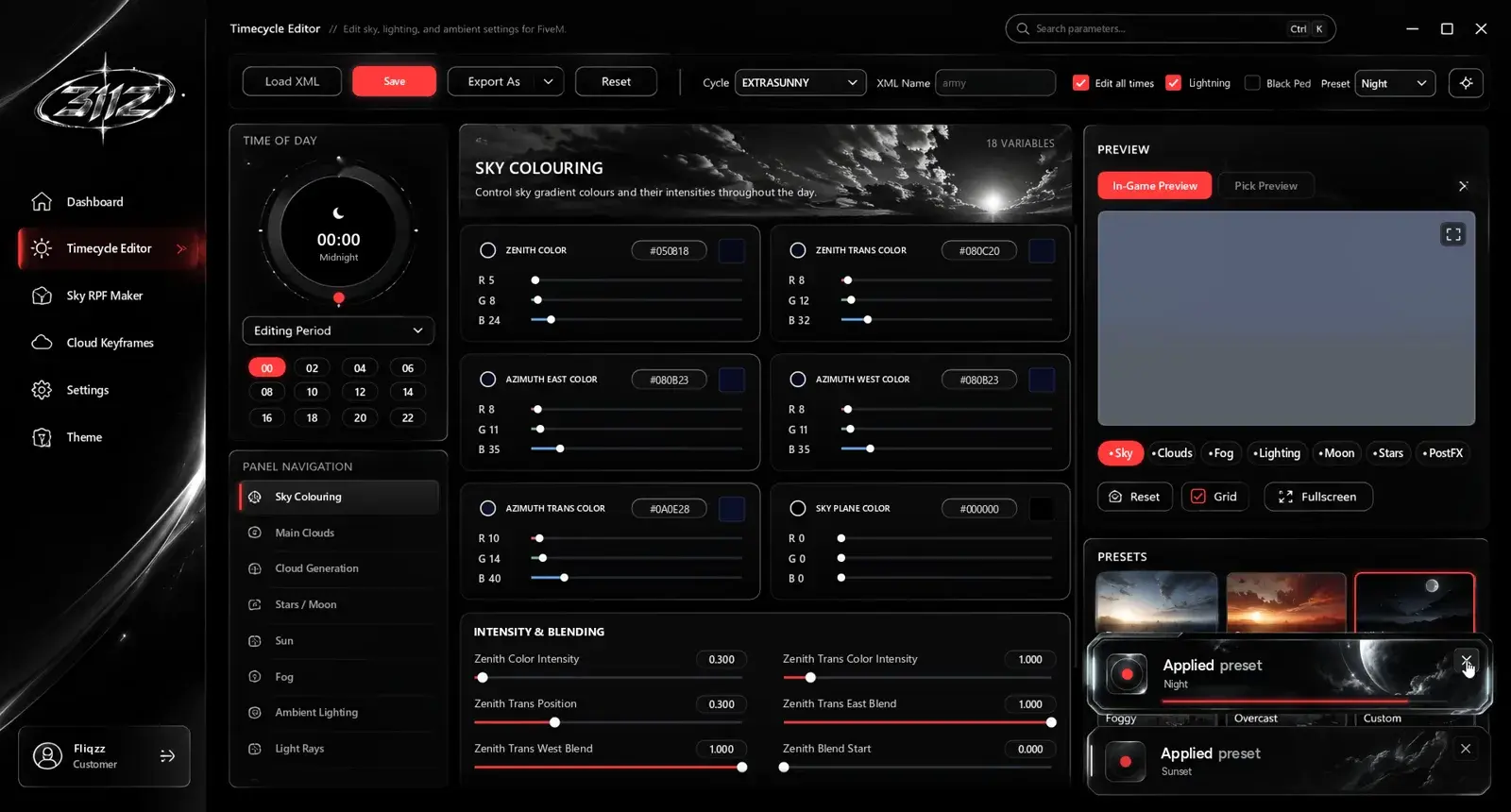Click the Sky RPF Maker sidebar icon
The image size is (1511, 812).
tap(42, 296)
